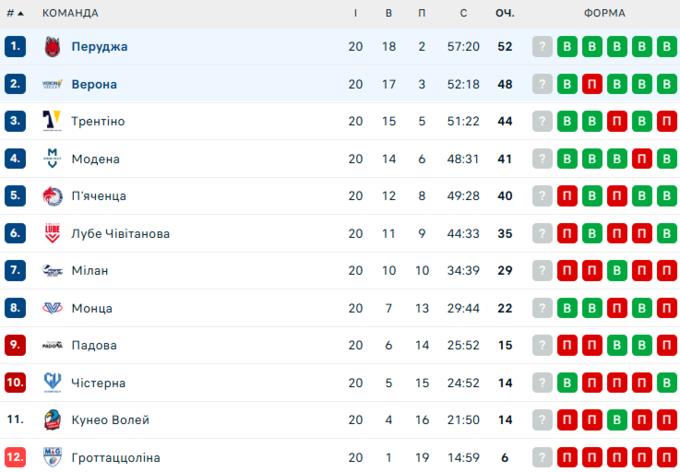Sort standings by В wins column

(389, 13)
